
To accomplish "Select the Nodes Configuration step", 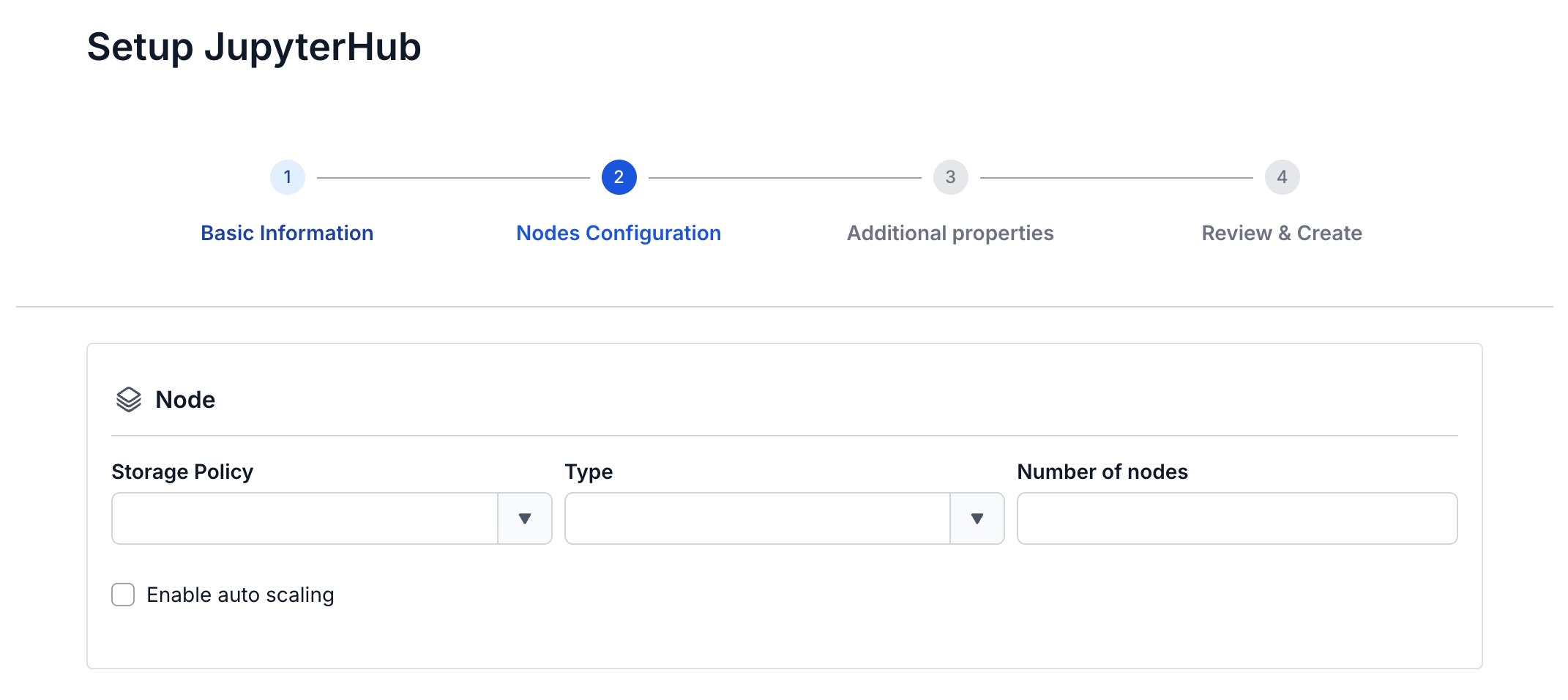I will coord(619,233).
